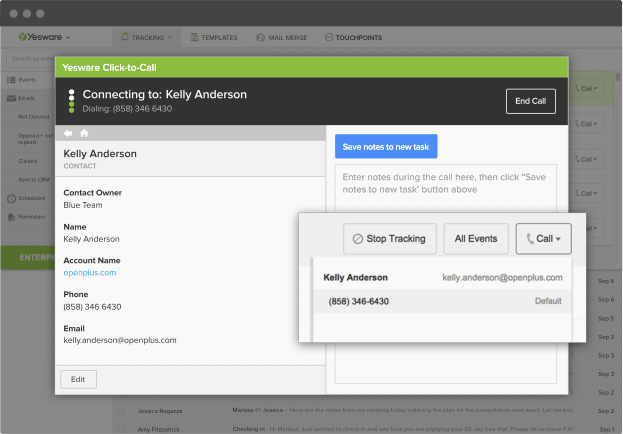This screenshot has width=623, height=434.
Task: Click Jessica Ragazza email row
Action: click(366, 411)
